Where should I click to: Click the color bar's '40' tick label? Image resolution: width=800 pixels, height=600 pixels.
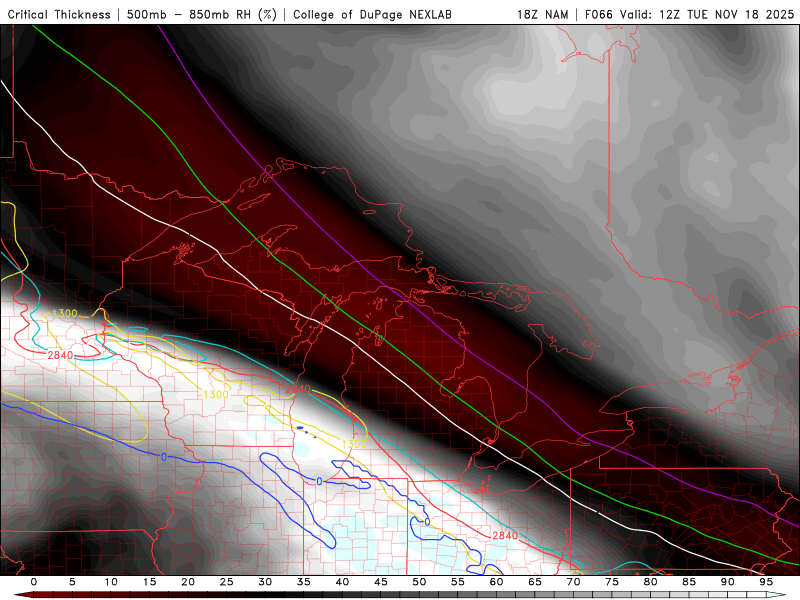[342, 582]
